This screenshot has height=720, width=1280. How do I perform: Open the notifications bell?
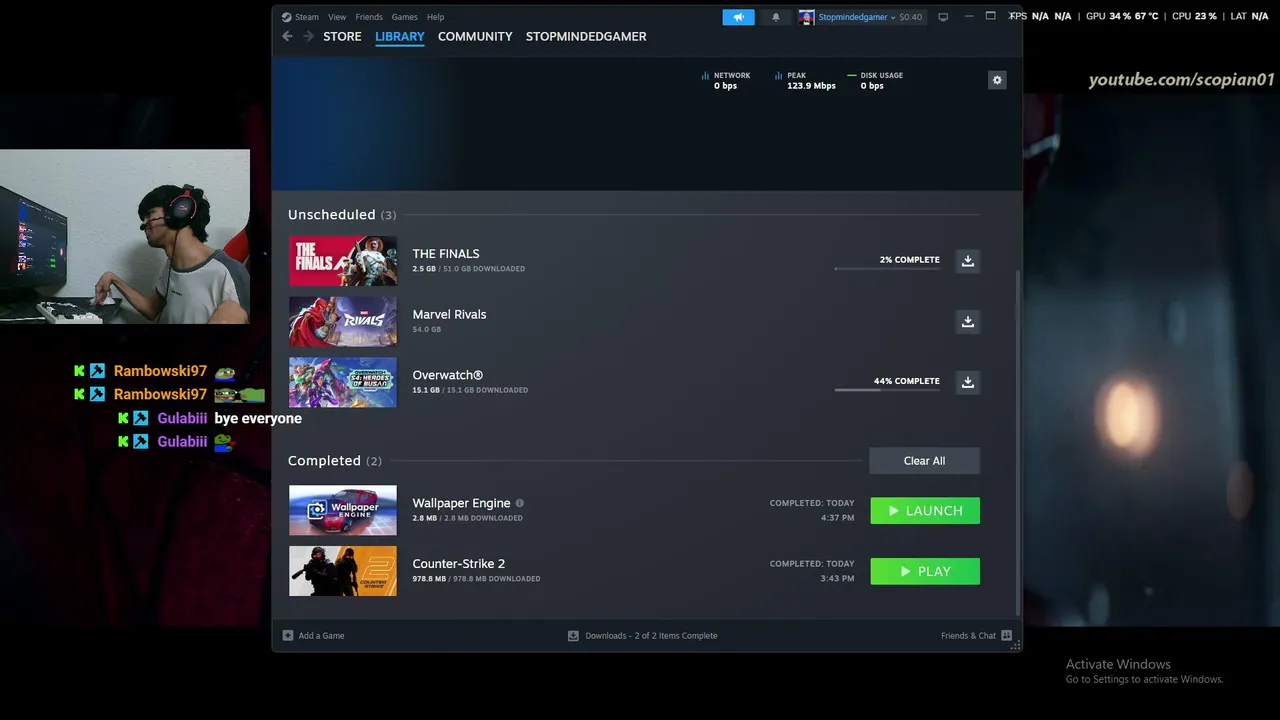[x=775, y=17]
